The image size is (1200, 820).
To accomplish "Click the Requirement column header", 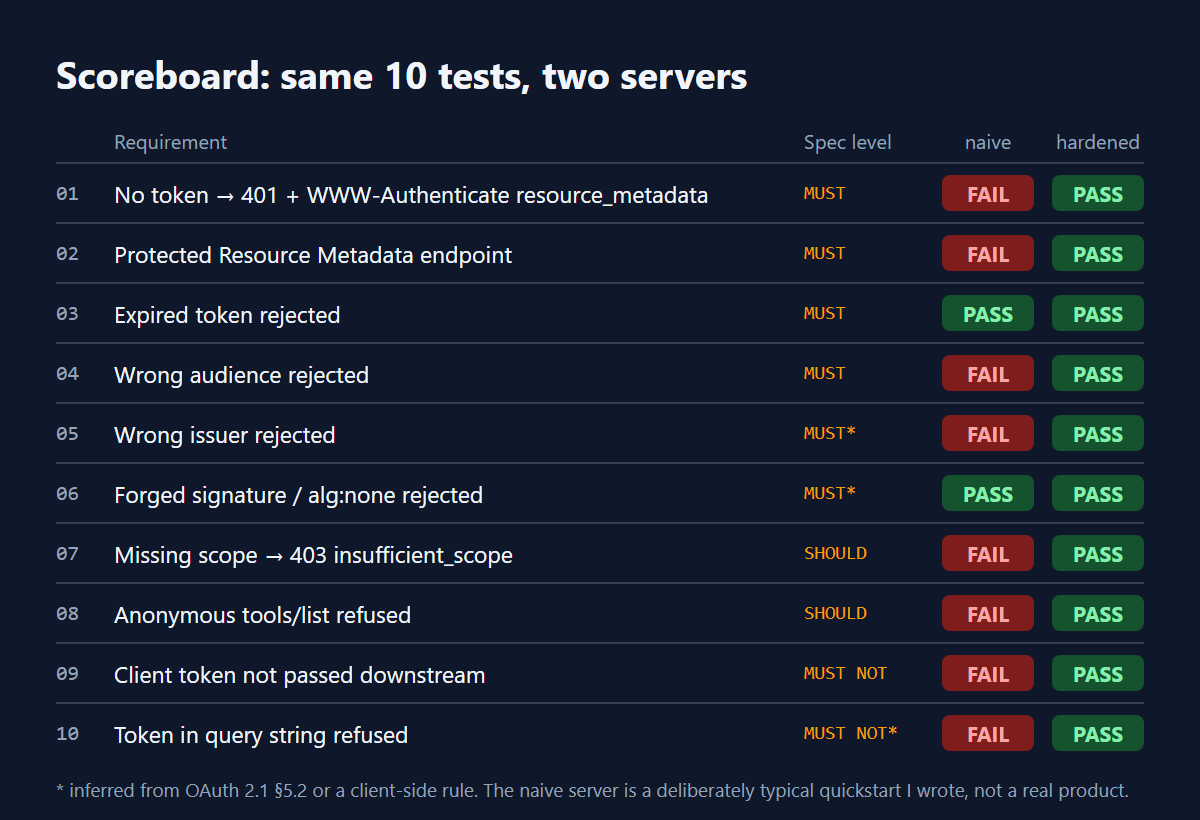I will pyautogui.click(x=170, y=142).
